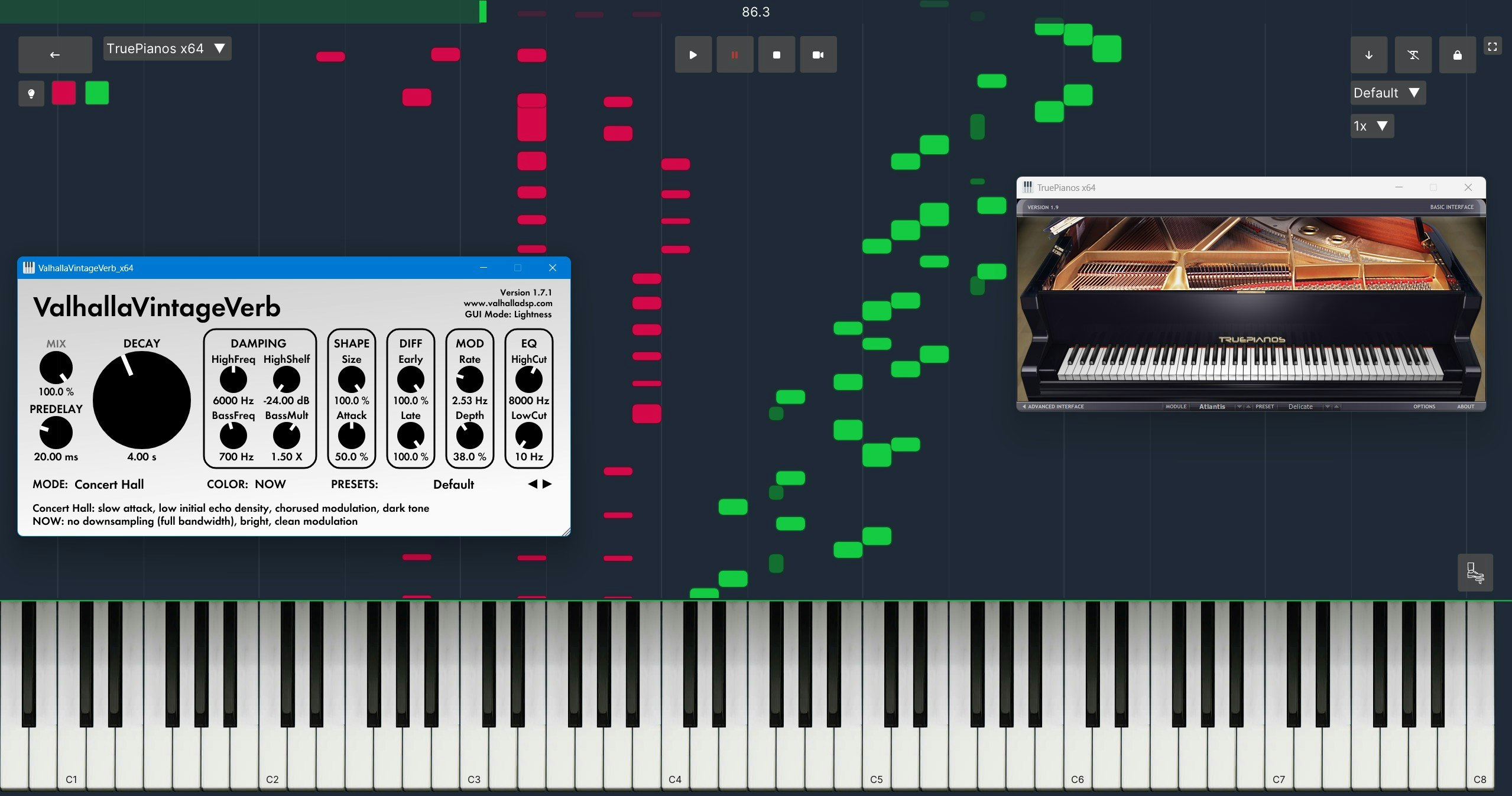Select the red hand color swatch
Image resolution: width=1512 pixels, height=796 pixels.
[x=64, y=93]
